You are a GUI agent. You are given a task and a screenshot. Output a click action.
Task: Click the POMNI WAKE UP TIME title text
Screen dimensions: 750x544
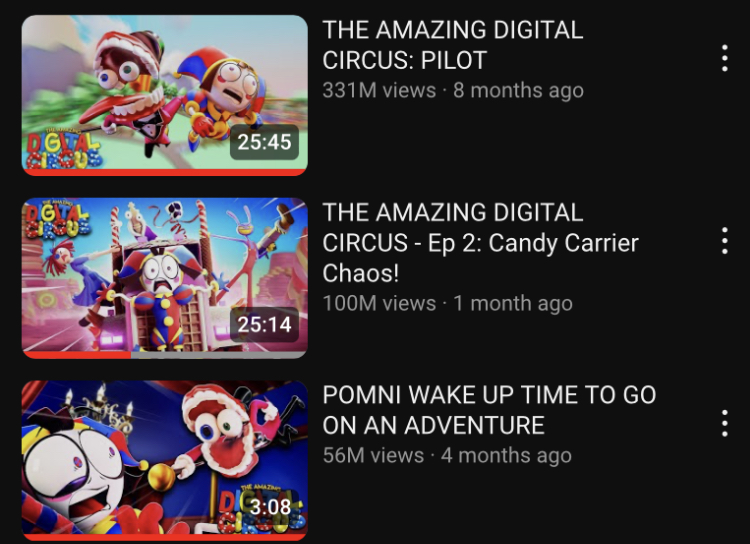489,410
